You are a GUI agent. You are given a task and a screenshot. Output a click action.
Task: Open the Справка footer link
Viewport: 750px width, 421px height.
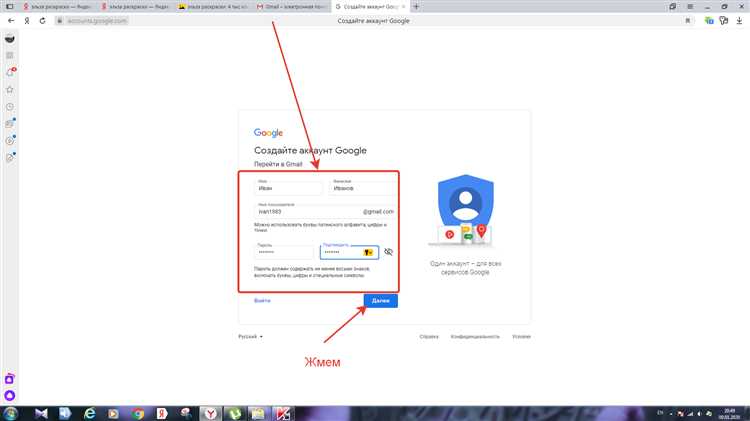pos(429,336)
